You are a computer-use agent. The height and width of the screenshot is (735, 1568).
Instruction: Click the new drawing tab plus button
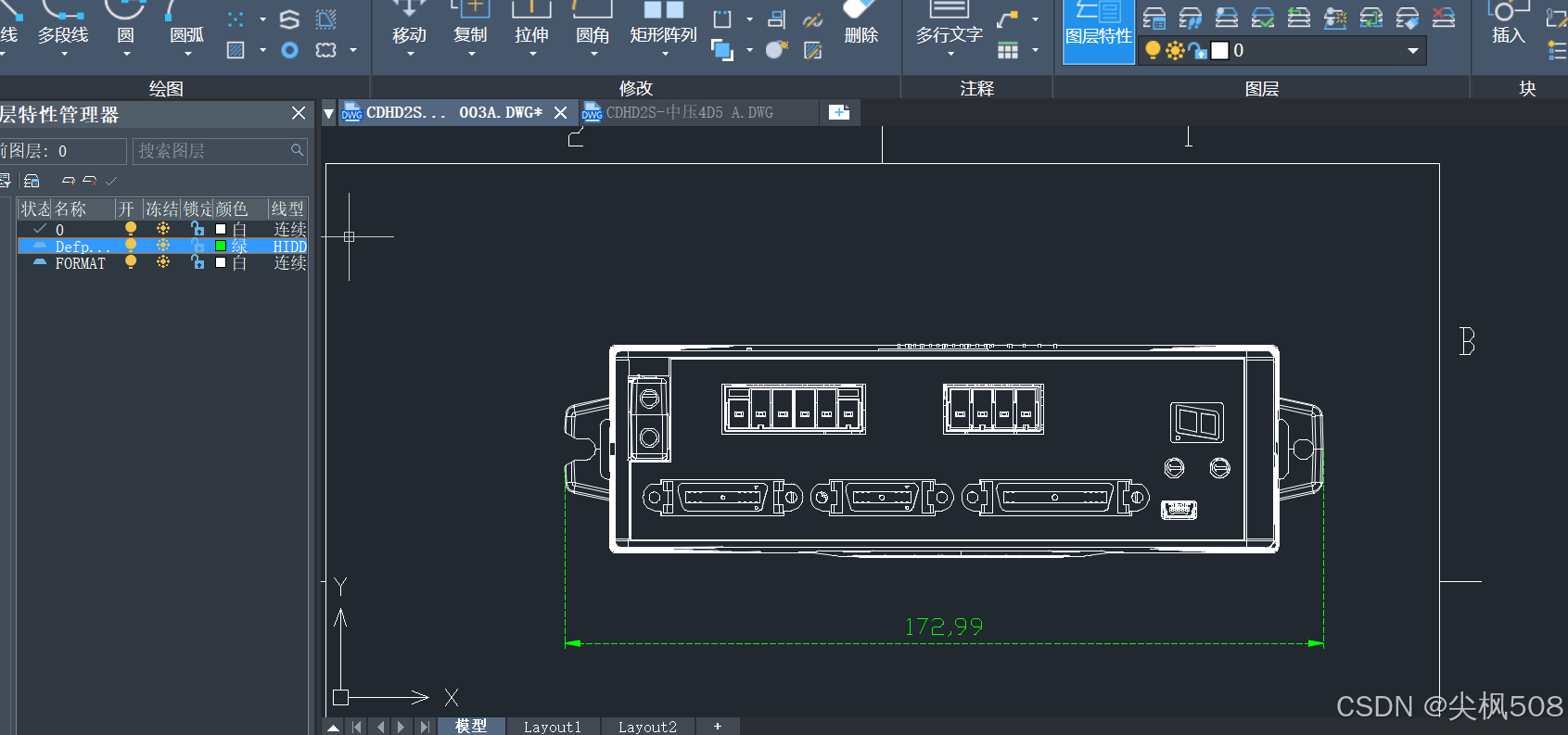pos(839,112)
